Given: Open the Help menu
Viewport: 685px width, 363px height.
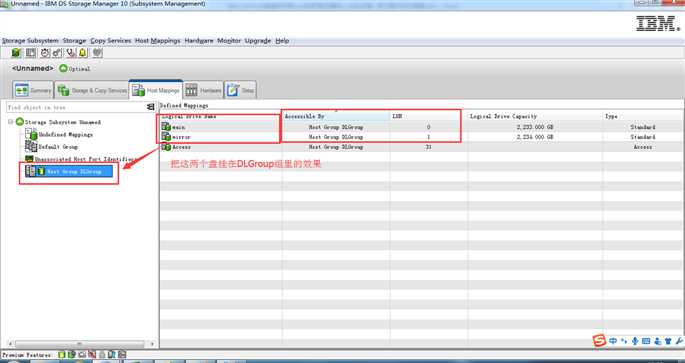Looking at the screenshot, I should coord(282,41).
